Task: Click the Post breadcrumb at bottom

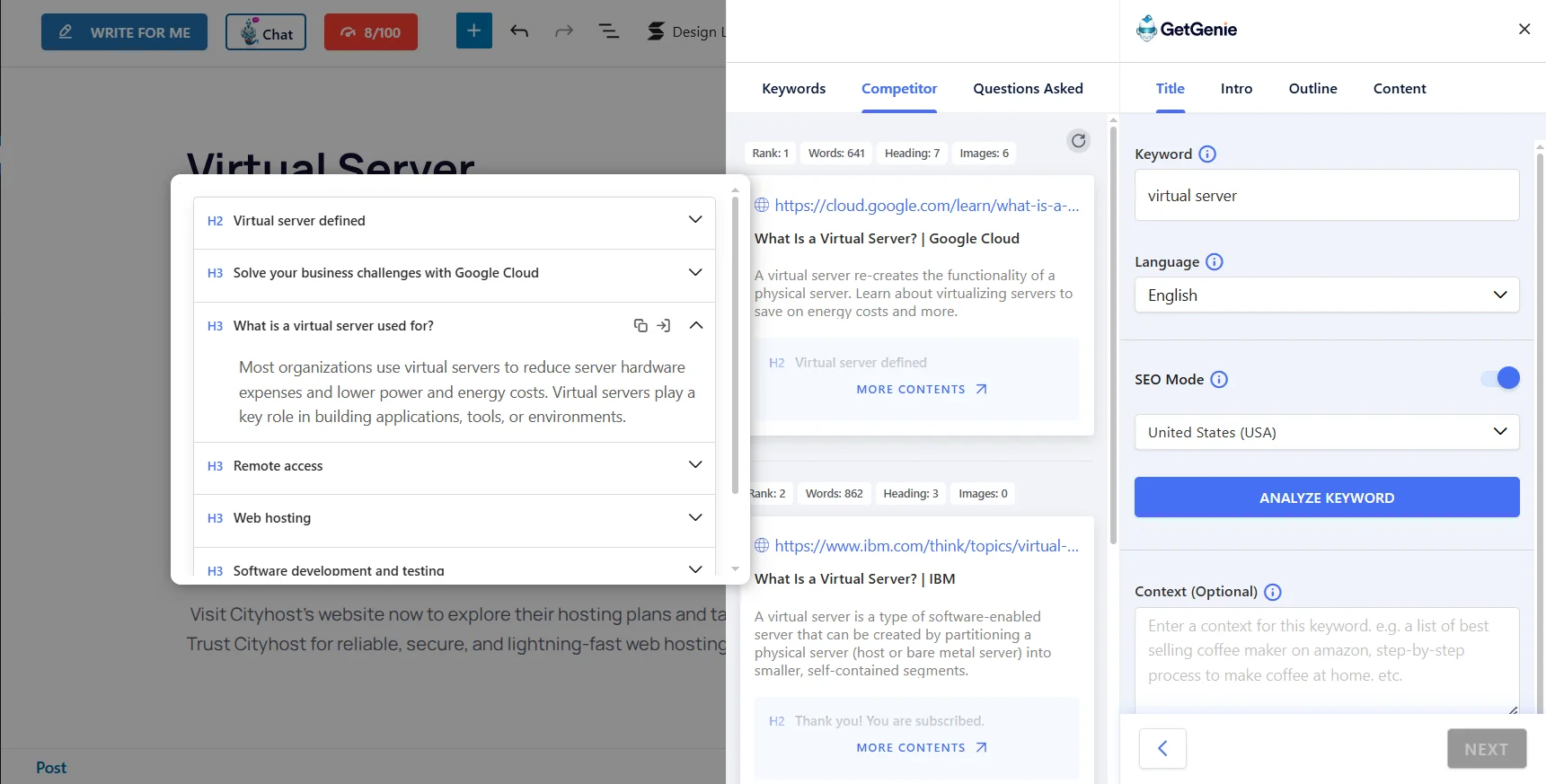Action: [51, 768]
